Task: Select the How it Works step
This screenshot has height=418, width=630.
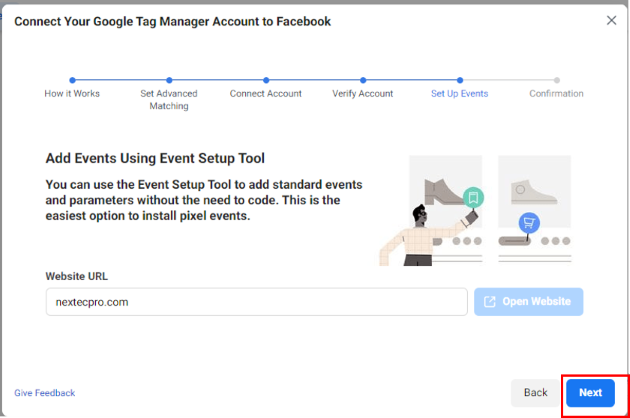Action: tap(72, 94)
